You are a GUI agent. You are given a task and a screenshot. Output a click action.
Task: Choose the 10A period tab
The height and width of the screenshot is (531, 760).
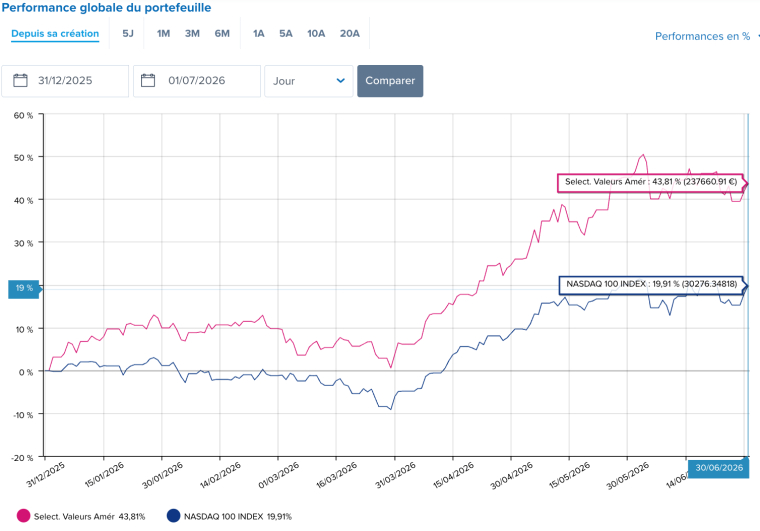[x=316, y=33]
